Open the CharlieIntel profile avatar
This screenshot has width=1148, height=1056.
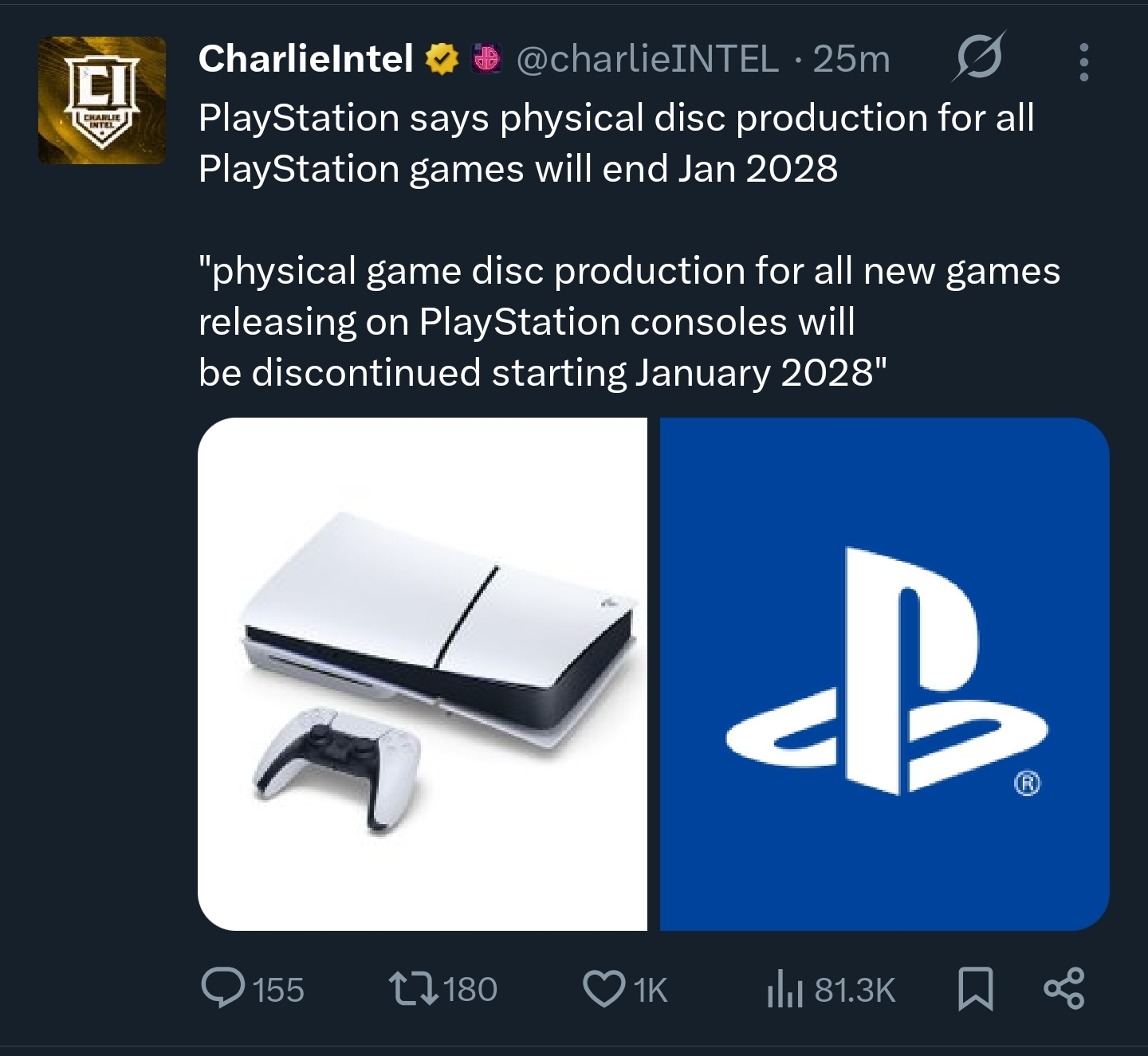tap(102, 100)
